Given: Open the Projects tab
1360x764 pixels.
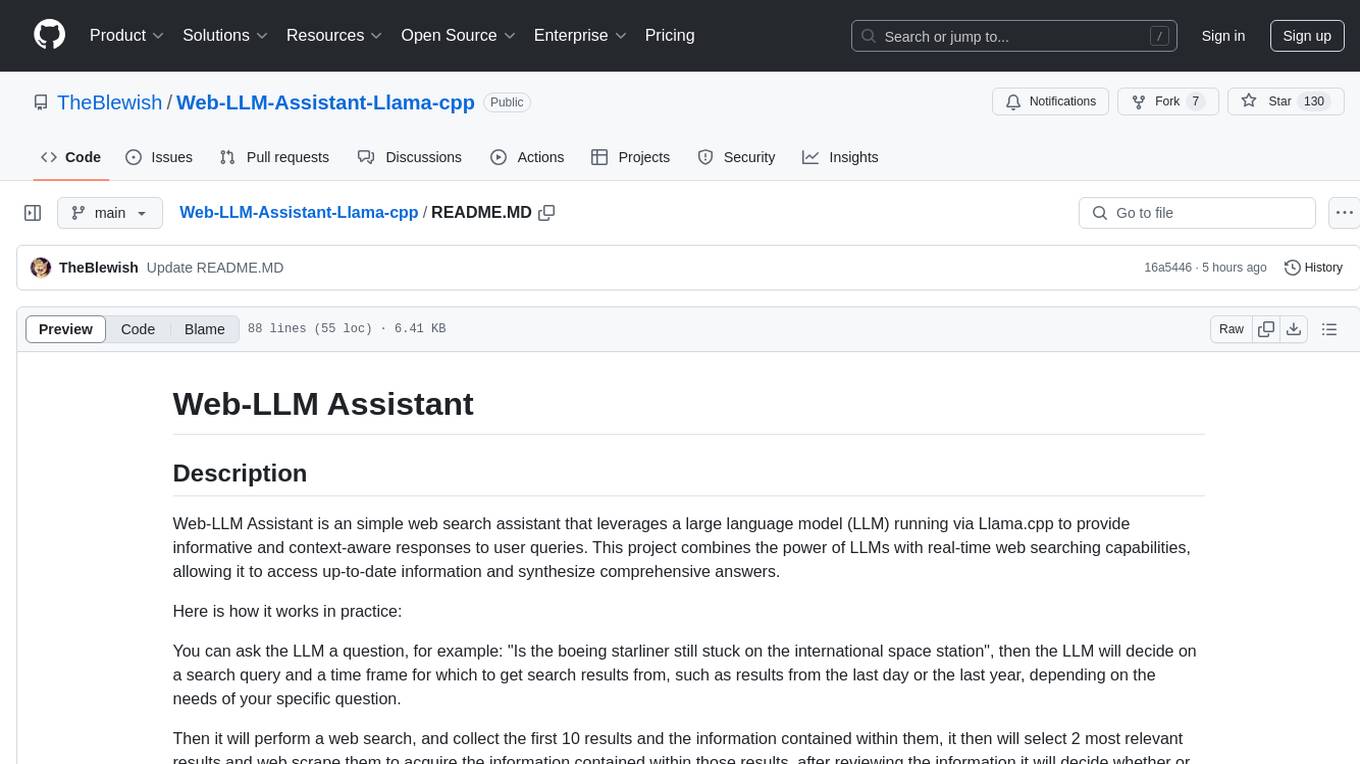Looking at the screenshot, I should click(x=630, y=157).
